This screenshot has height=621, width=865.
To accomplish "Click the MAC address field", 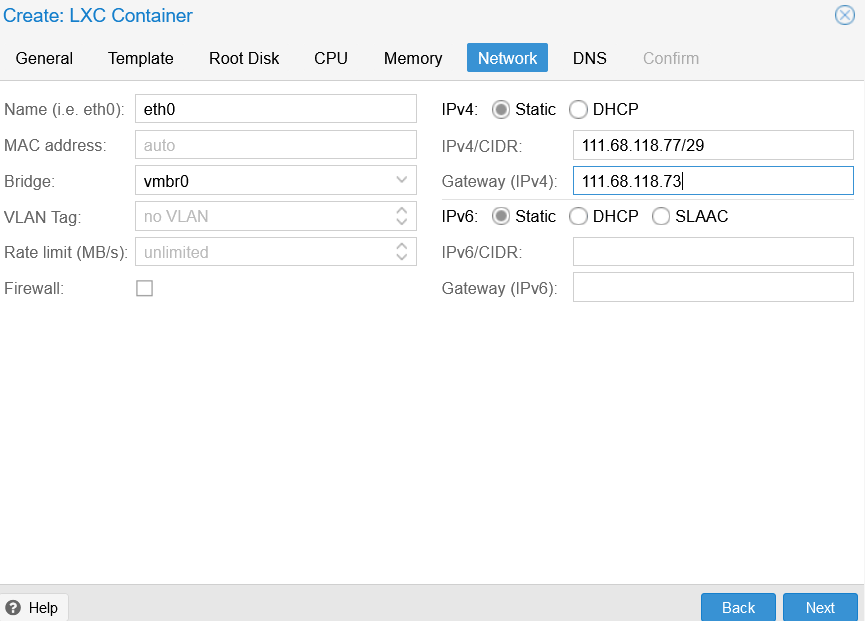I will click(x=276, y=144).
